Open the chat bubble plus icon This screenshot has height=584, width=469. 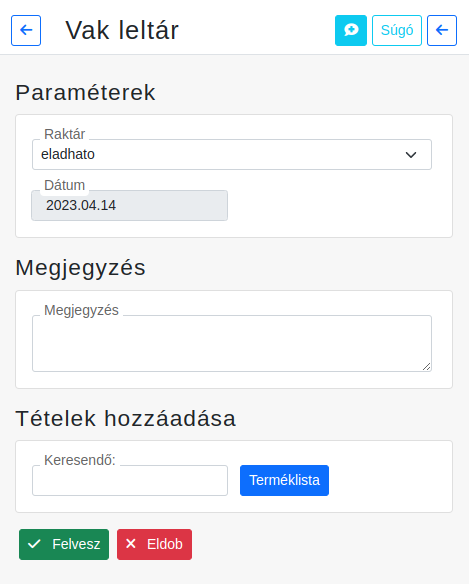tap(351, 30)
